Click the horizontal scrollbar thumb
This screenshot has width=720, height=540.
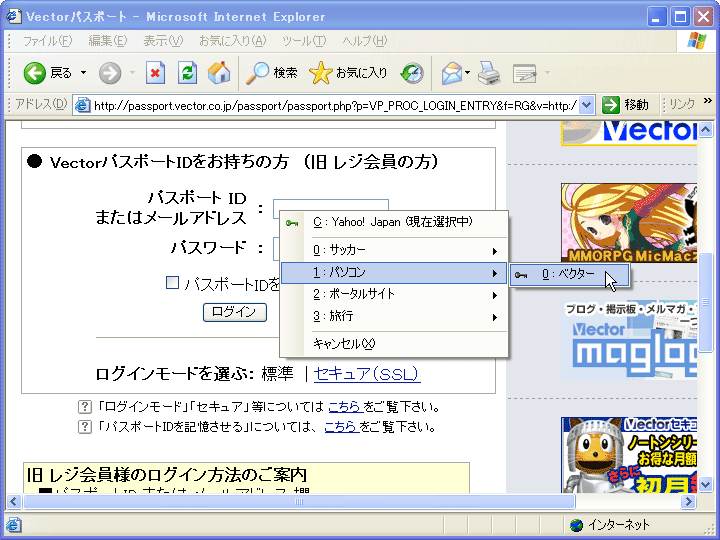(299, 501)
